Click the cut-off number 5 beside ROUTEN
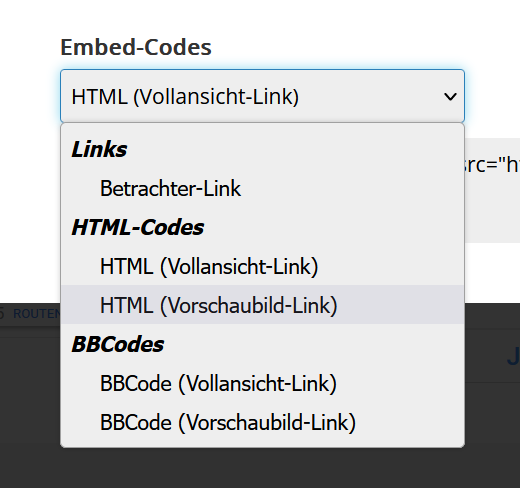The height and width of the screenshot is (488, 520). [x=2, y=314]
